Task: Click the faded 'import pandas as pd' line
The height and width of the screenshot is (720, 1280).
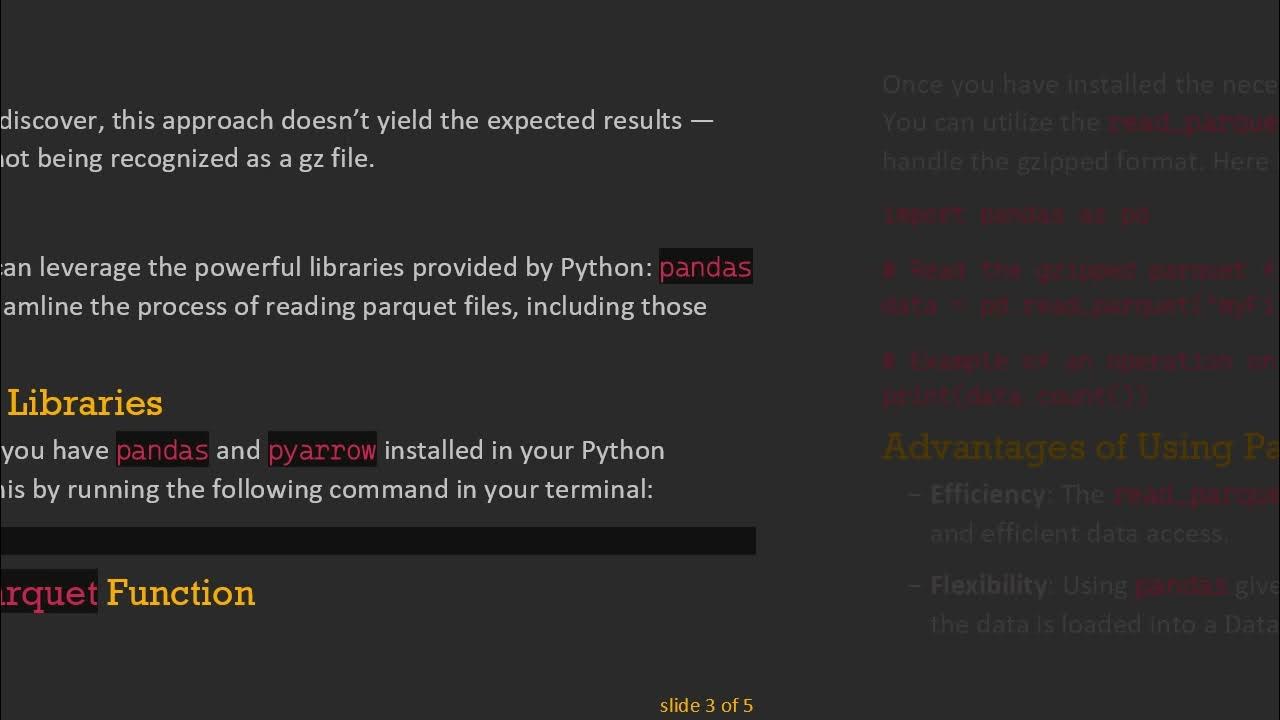Action: click(x=1016, y=215)
